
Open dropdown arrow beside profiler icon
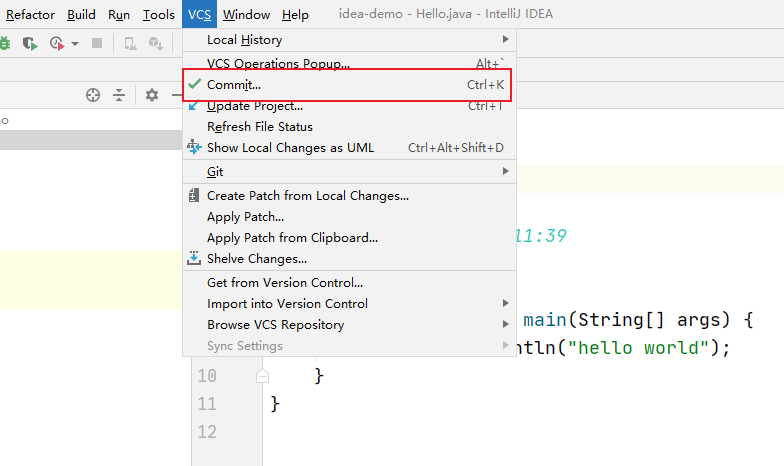click(75, 44)
